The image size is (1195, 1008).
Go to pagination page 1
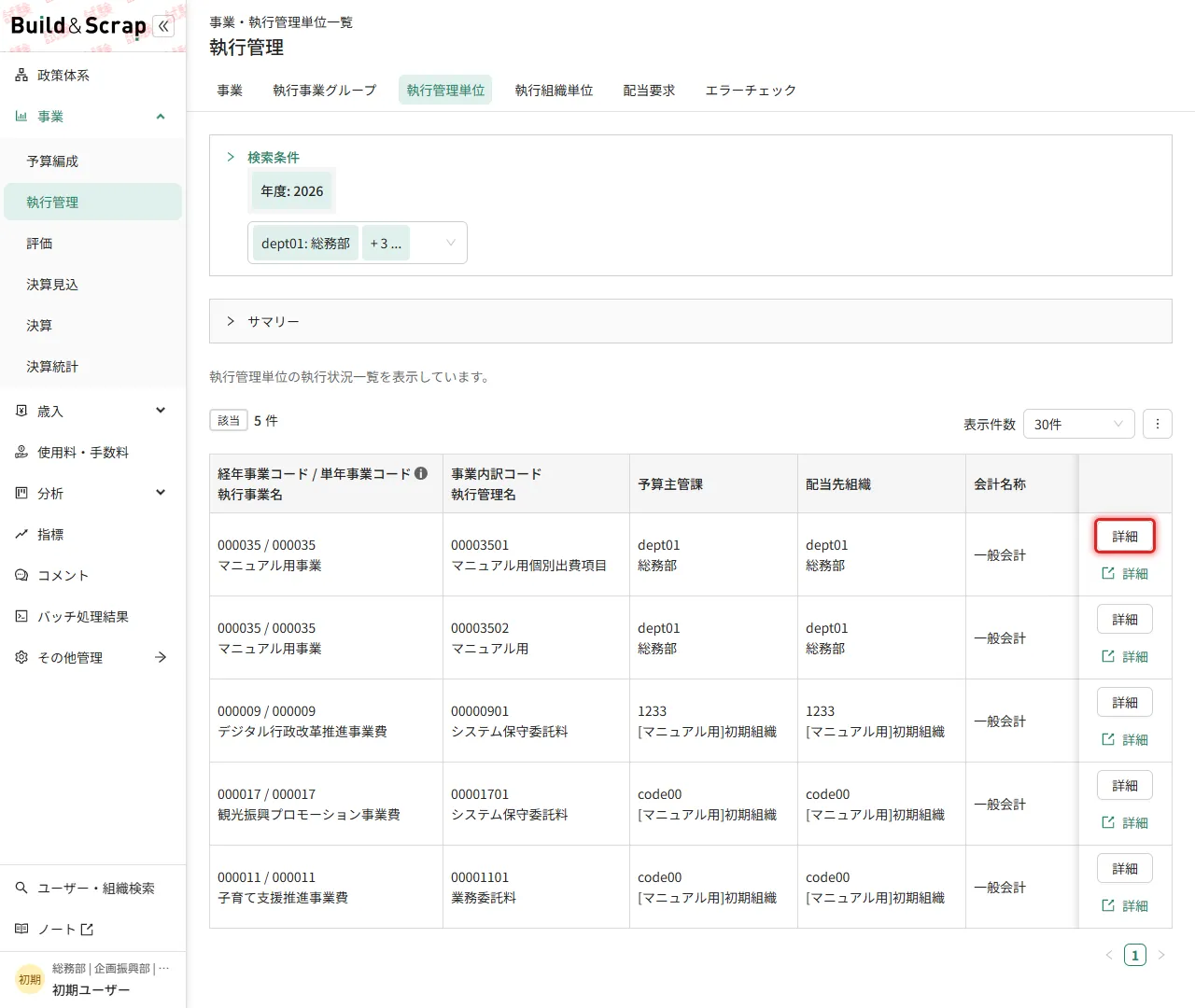click(x=1135, y=955)
